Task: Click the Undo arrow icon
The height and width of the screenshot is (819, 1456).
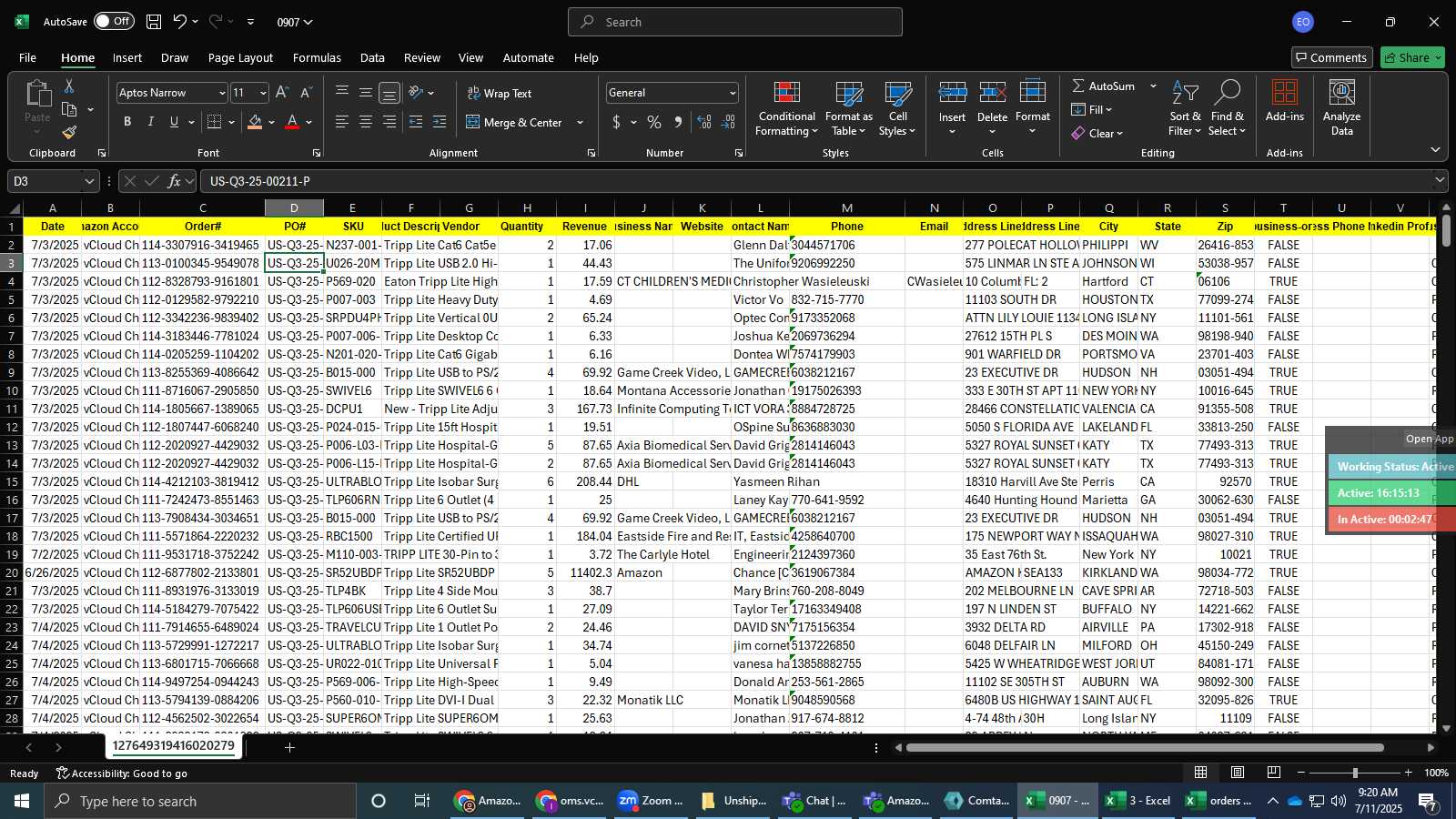Action: pos(180,22)
